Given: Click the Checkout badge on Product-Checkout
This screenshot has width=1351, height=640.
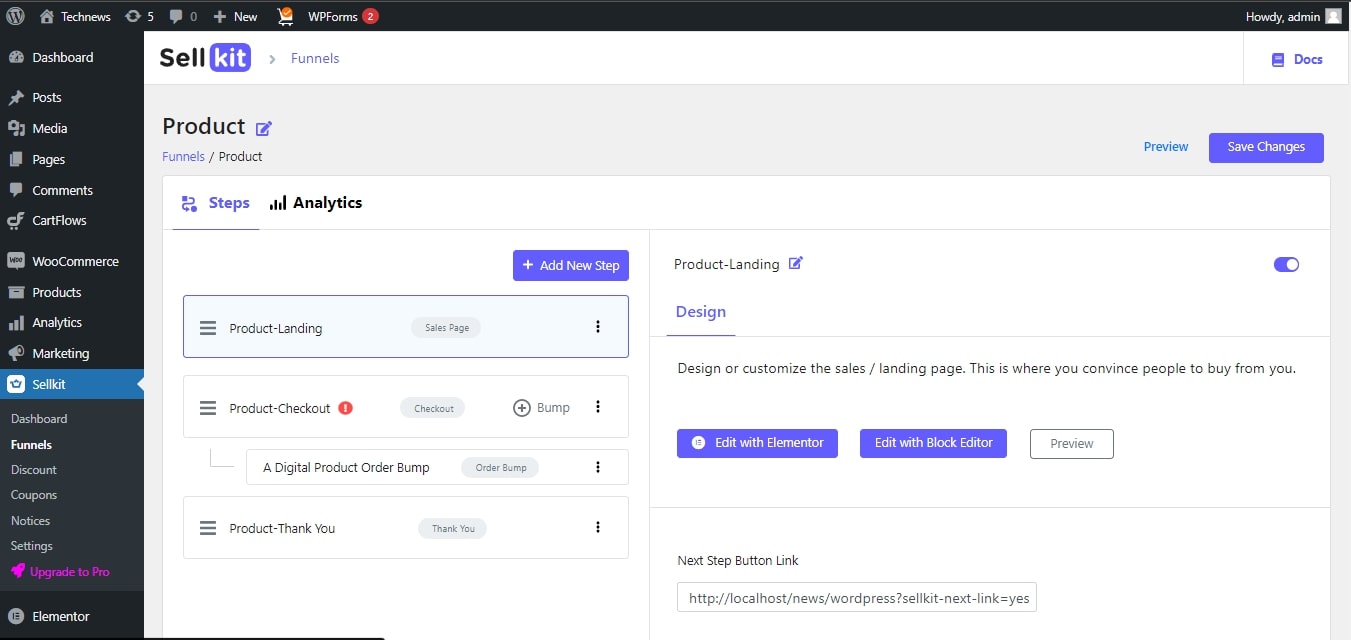Looking at the screenshot, I should 433,408.
